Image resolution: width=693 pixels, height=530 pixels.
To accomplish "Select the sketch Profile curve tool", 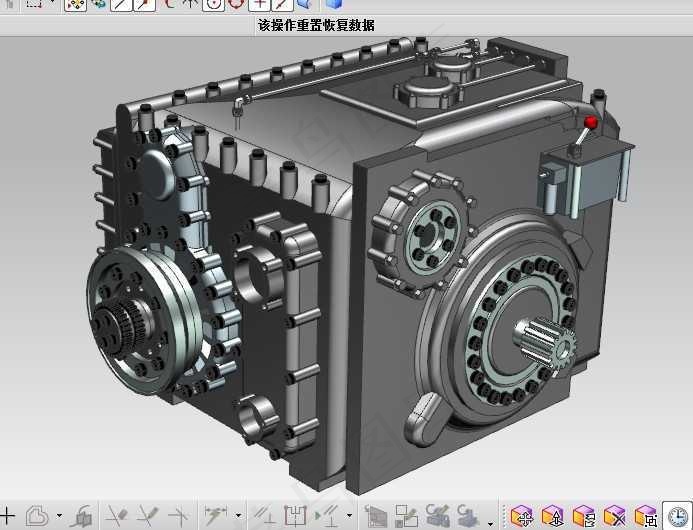I will 37,515.
